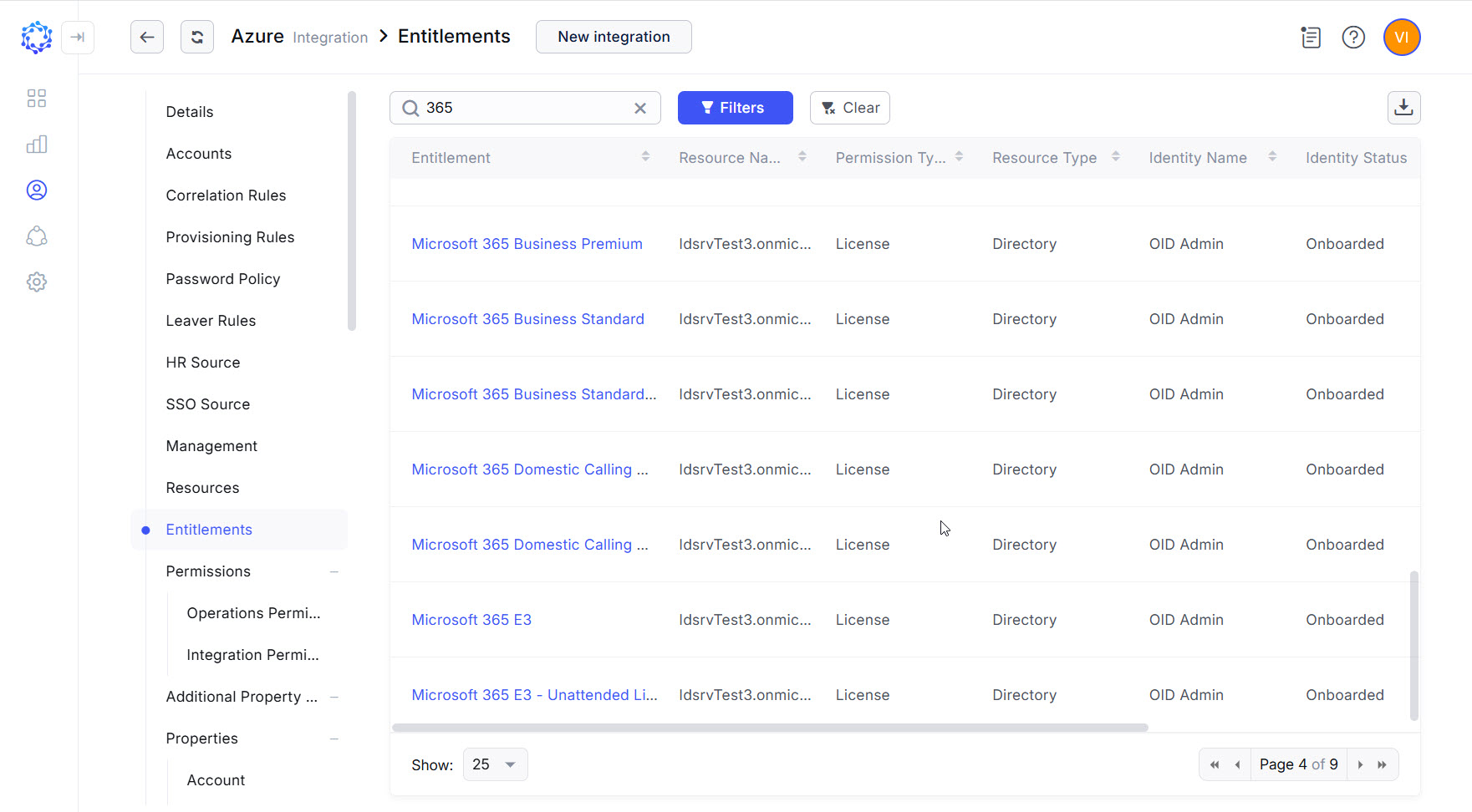Sort the table by Entitlement column
Screen dimensions: 1472x812
pos(644,155)
